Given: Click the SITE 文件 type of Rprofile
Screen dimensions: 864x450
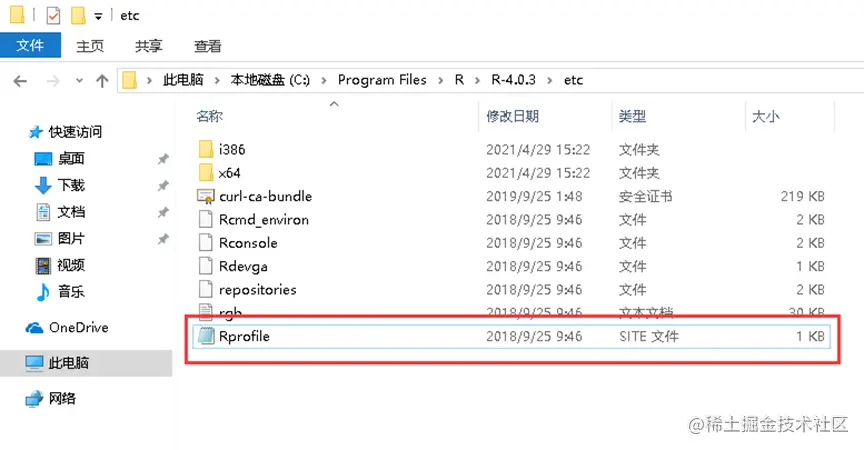Looking at the screenshot, I should 649,337.
